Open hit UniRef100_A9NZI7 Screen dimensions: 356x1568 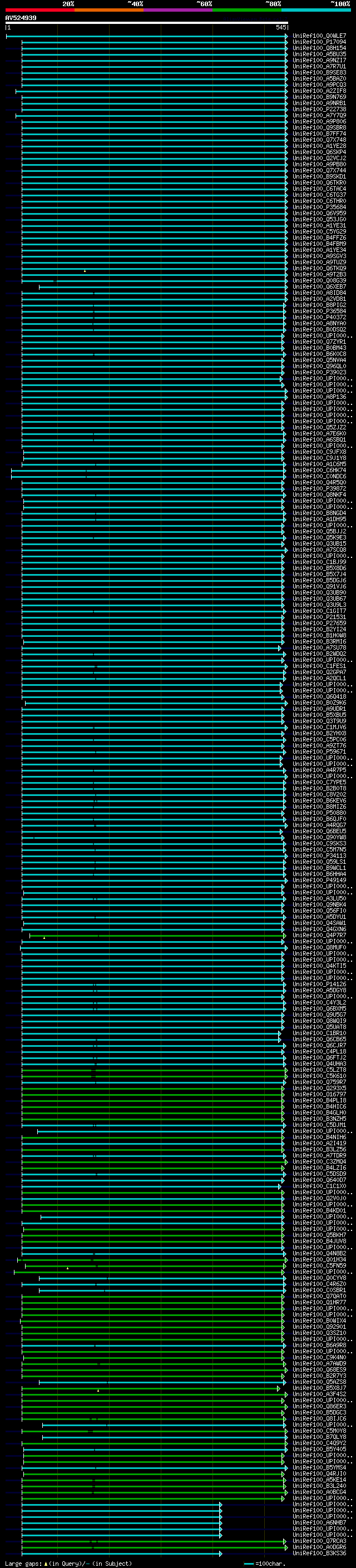(319, 60)
